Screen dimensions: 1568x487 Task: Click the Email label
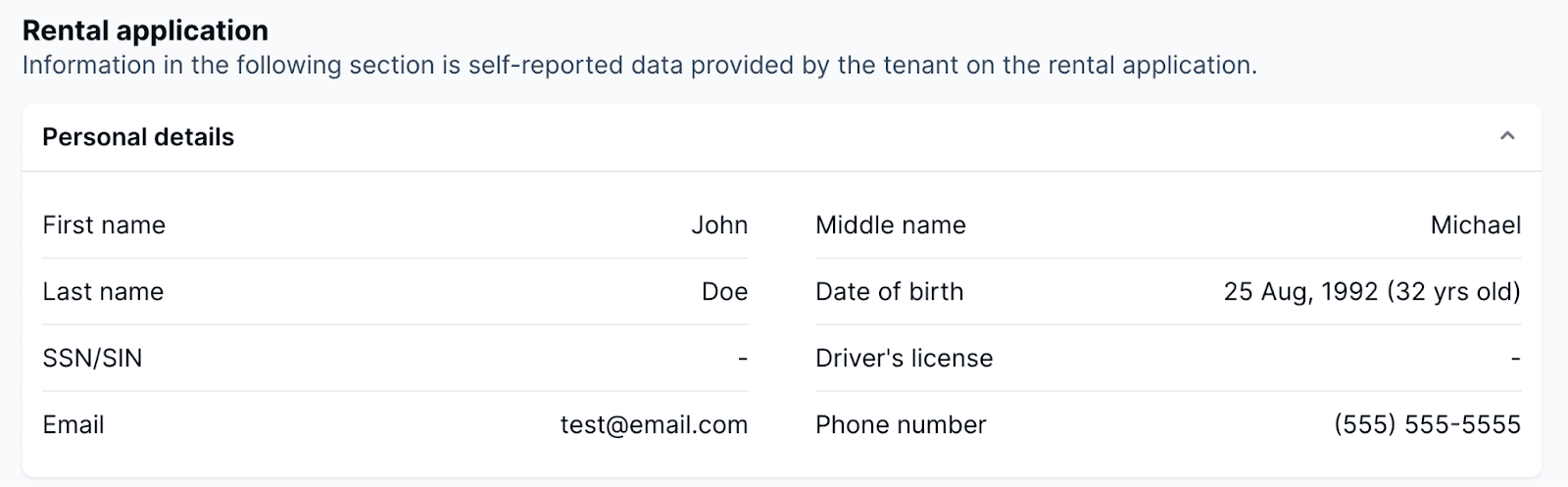click(x=73, y=425)
